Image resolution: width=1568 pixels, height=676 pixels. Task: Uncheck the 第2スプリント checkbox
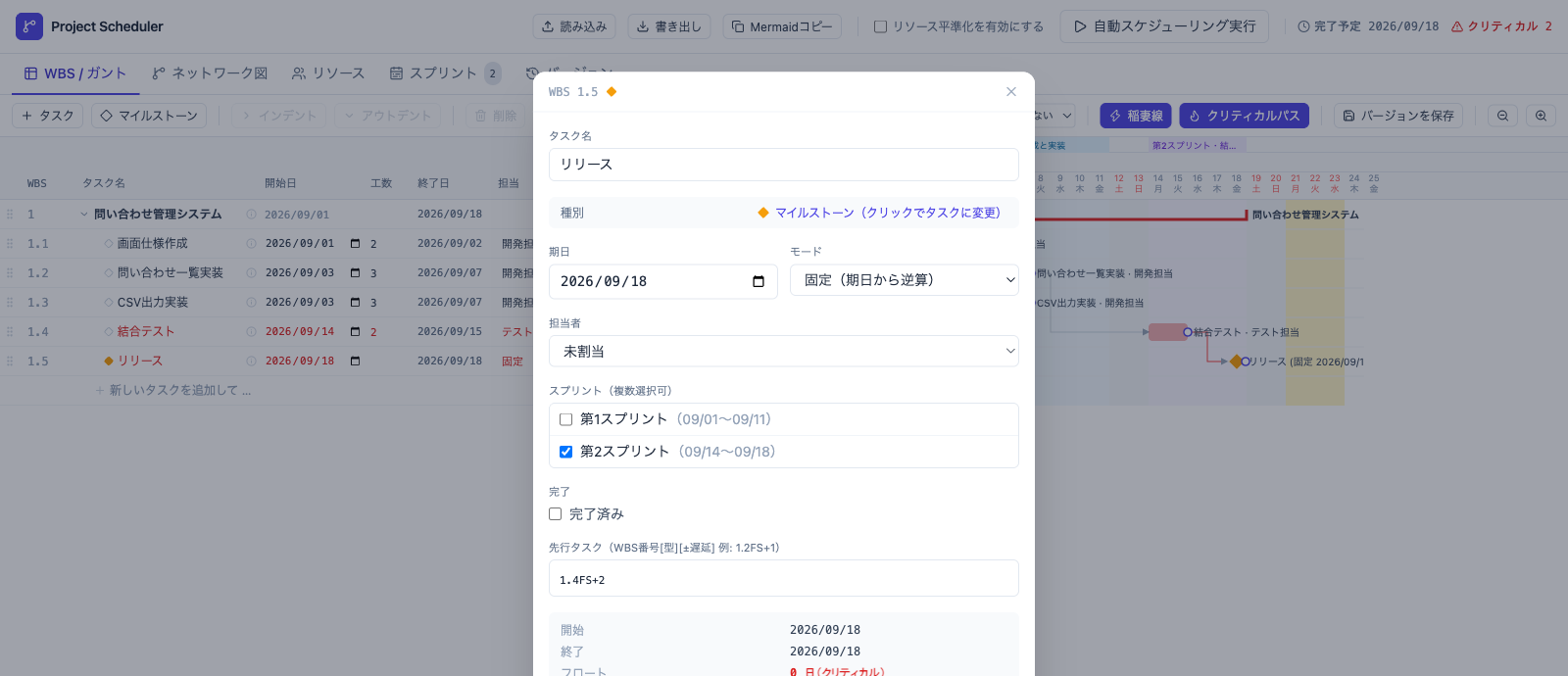(565, 452)
